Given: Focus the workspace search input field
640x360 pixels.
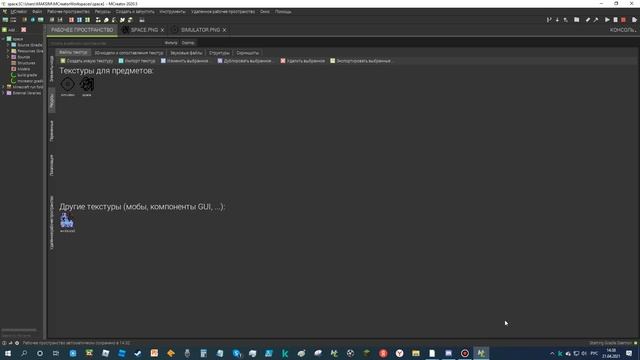Looking at the screenshot, I should 105,43.
